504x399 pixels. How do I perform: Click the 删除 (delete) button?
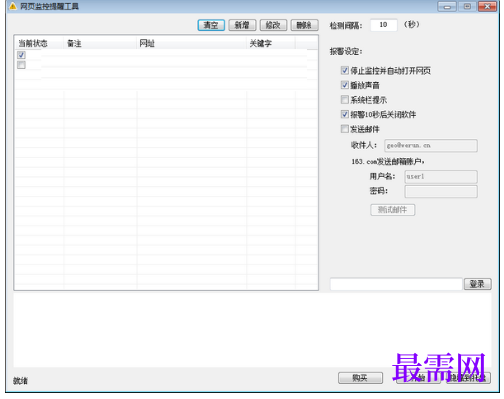304,25
